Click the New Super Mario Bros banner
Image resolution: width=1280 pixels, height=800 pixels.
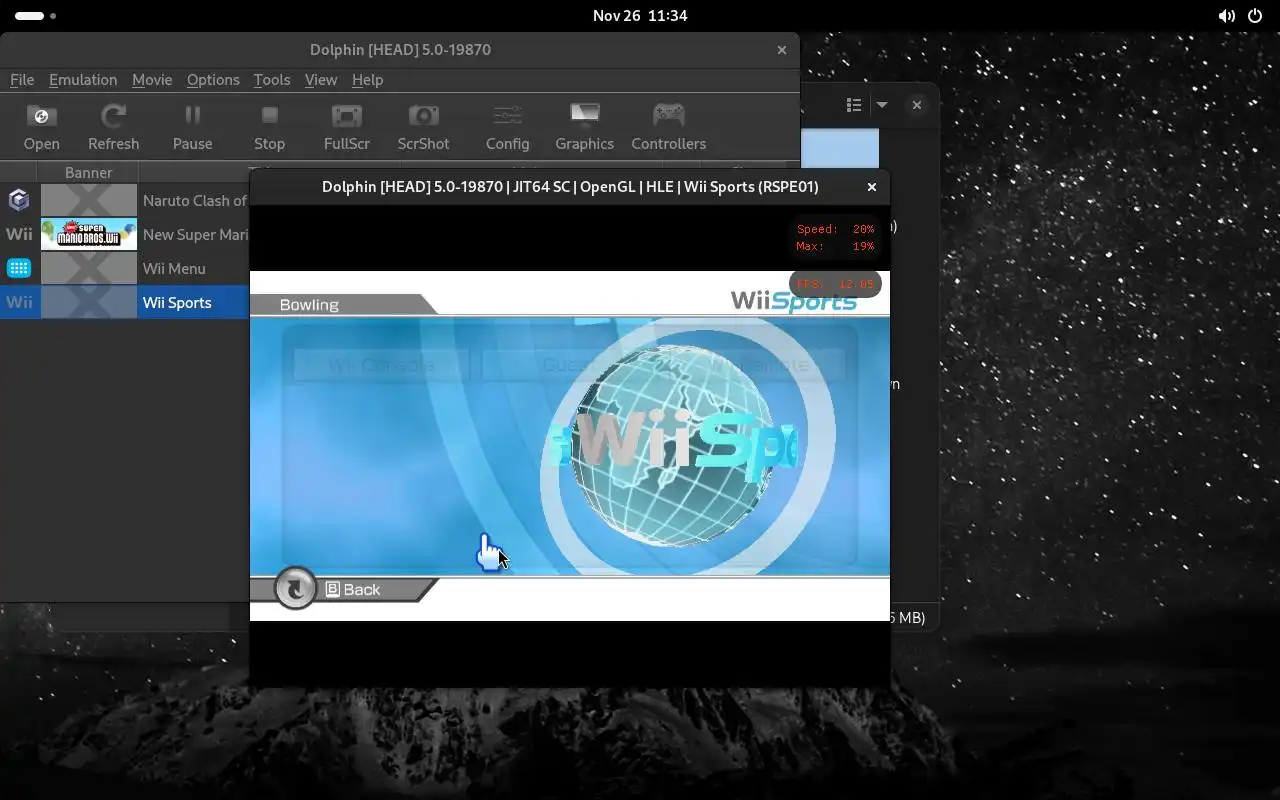pyautogui.click(x=89, y=234)
